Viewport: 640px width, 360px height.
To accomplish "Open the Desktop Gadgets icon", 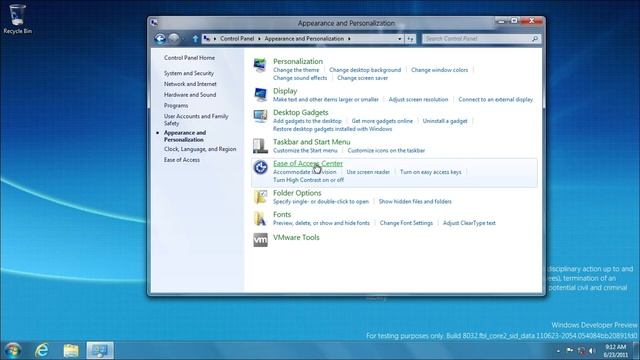I will 260,116.
